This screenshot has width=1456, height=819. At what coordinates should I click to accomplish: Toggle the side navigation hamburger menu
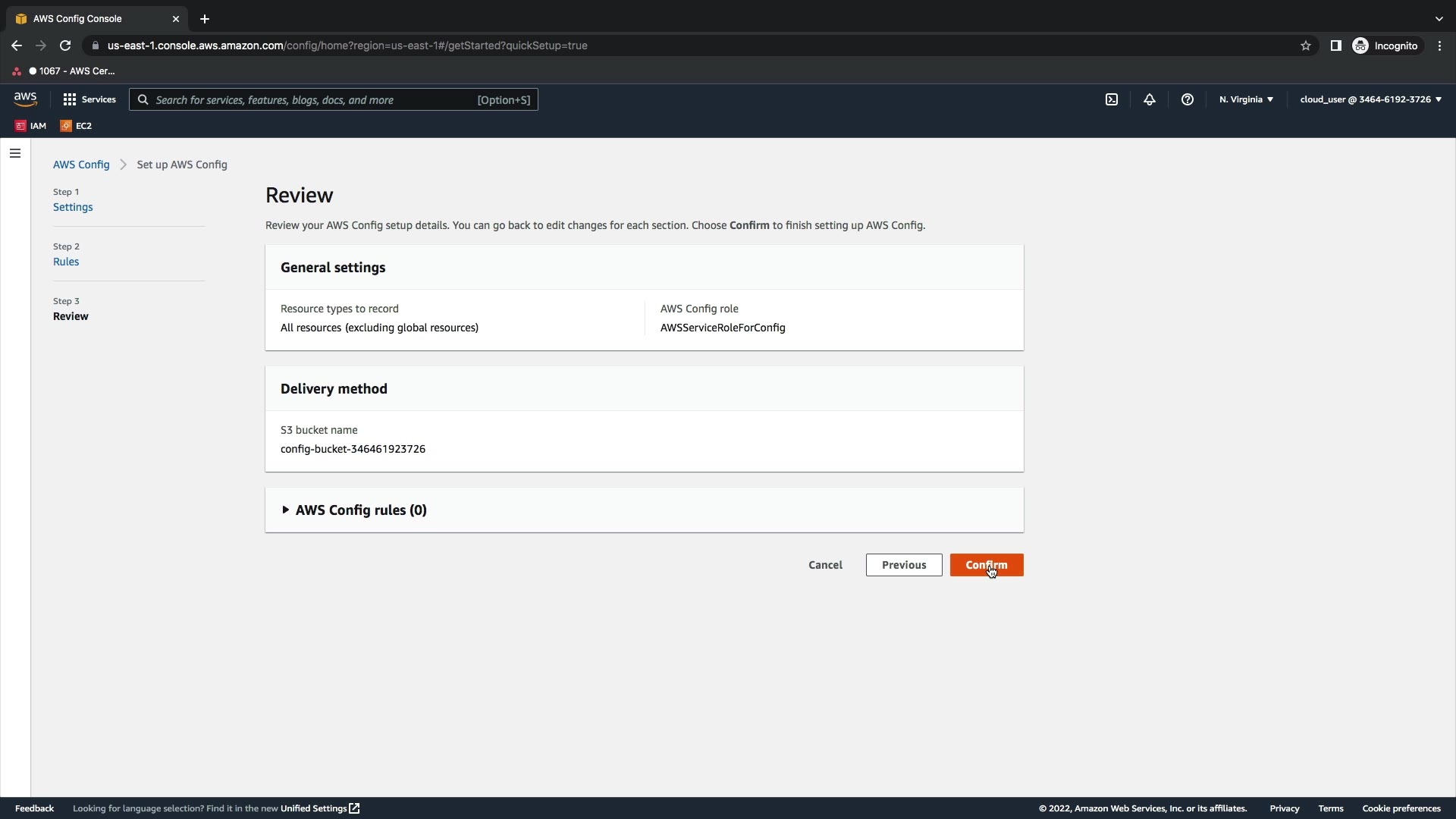(15, 153)
